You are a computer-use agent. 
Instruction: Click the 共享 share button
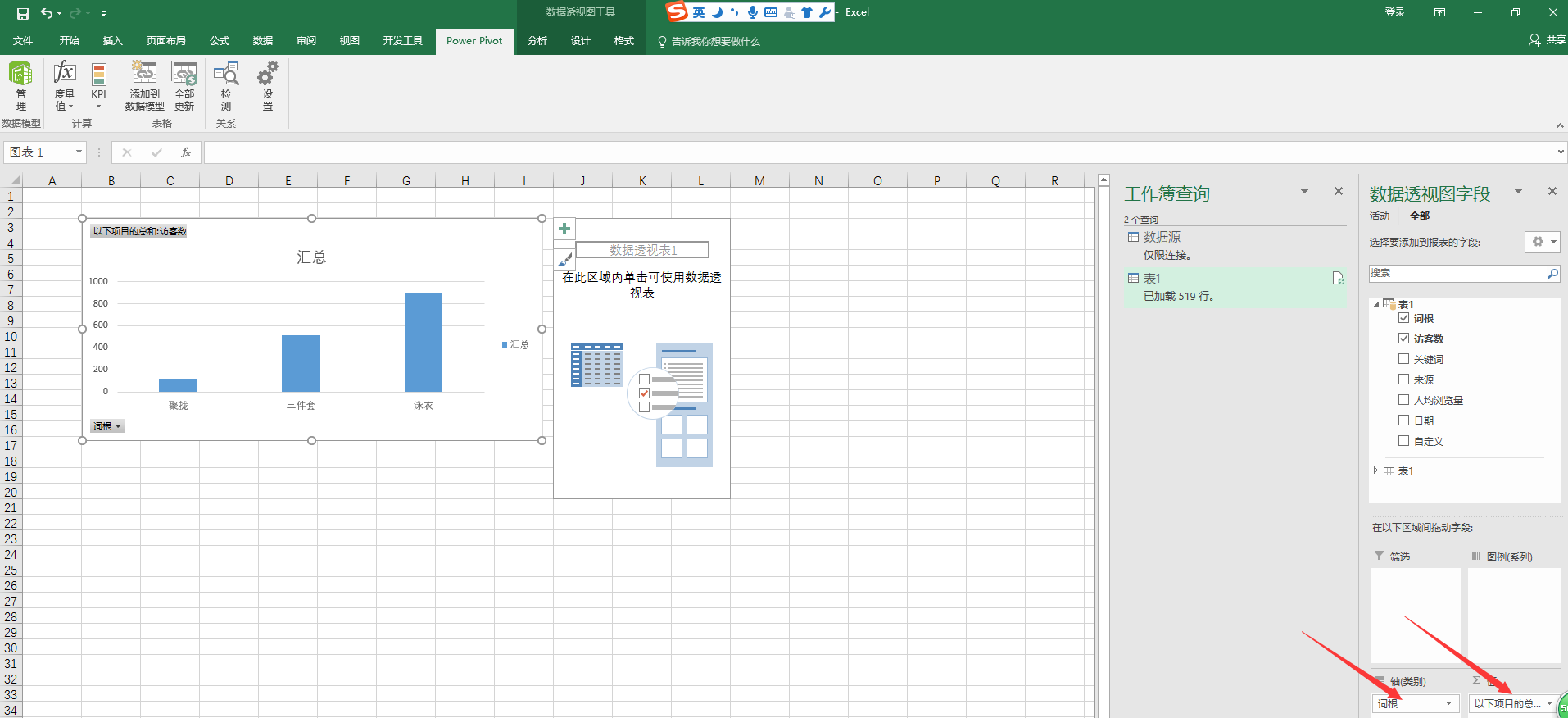point(1547,40)
